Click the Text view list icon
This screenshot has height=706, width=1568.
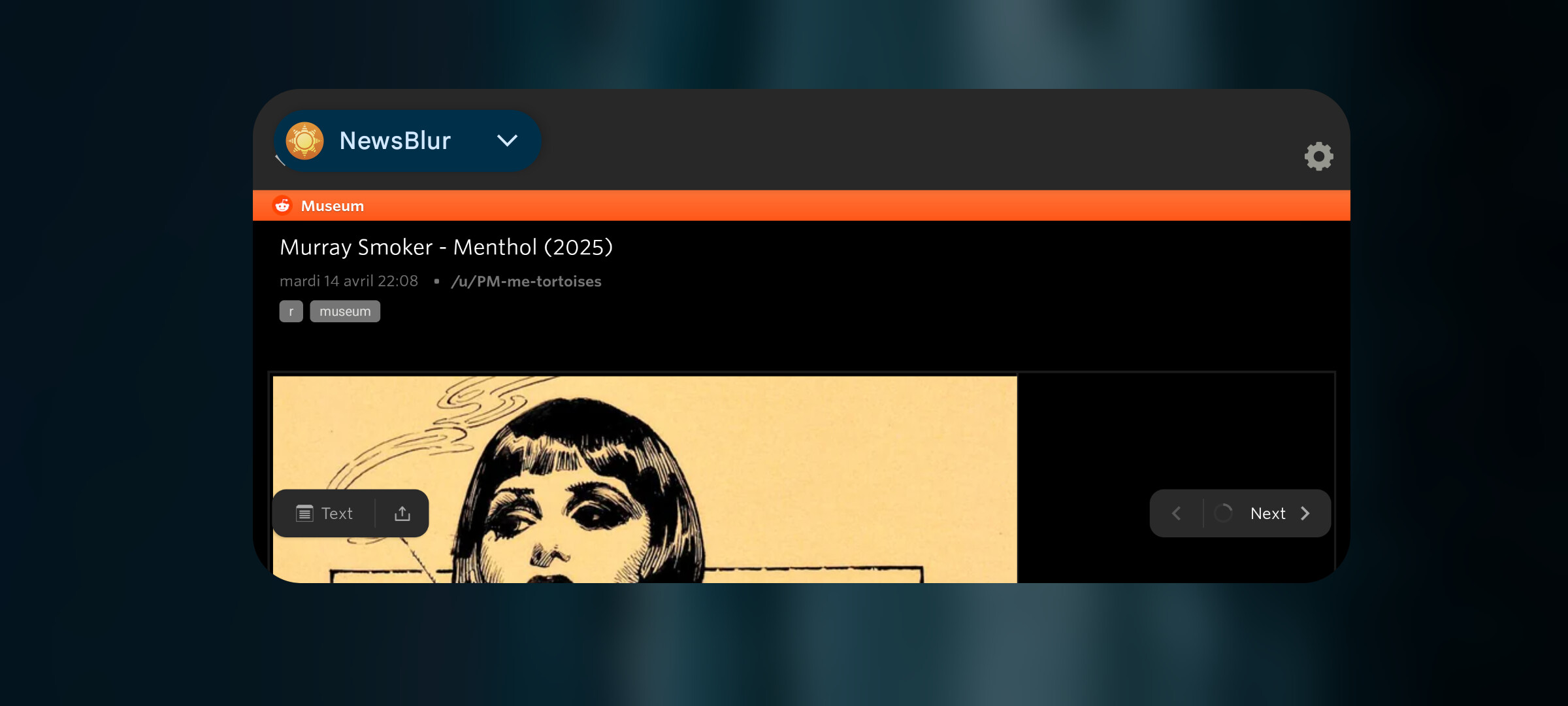point(304,513)
